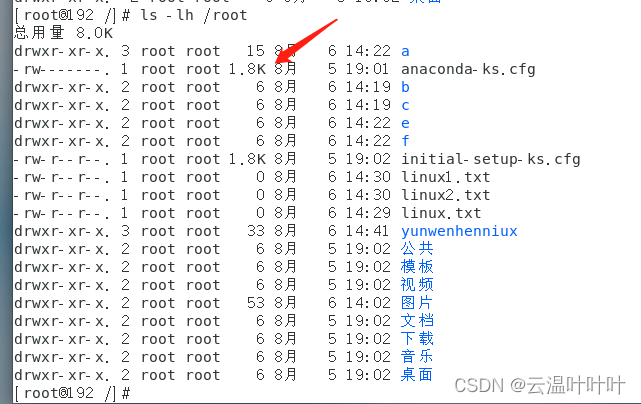The width and height of the screenshot is (641, 404).
Task: Click the directory name "c"
Action: 405,105
